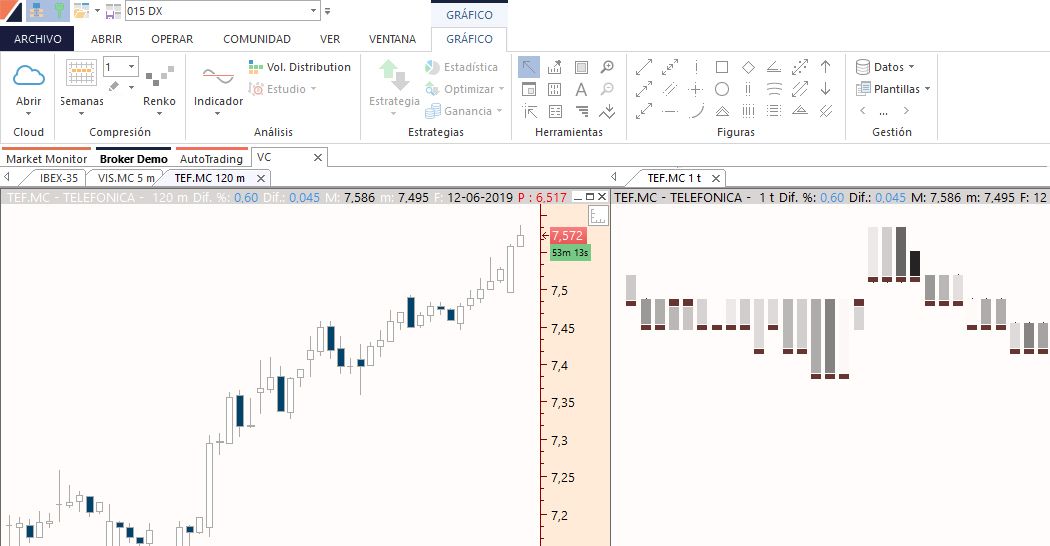The height and width of the screenshot is (546, 1050).
Task: Switch to the OPERAR ribbon tab
Action: click(172, 39)
